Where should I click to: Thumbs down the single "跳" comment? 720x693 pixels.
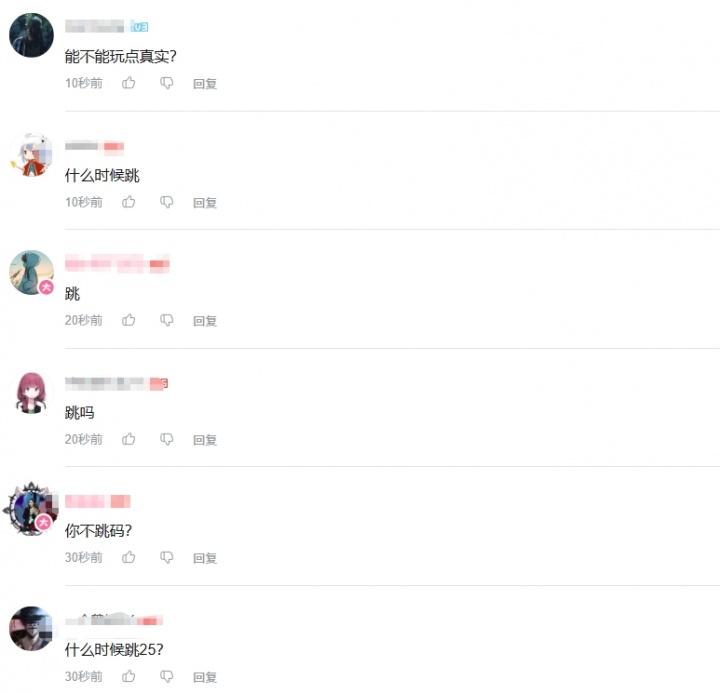(166, 320)
